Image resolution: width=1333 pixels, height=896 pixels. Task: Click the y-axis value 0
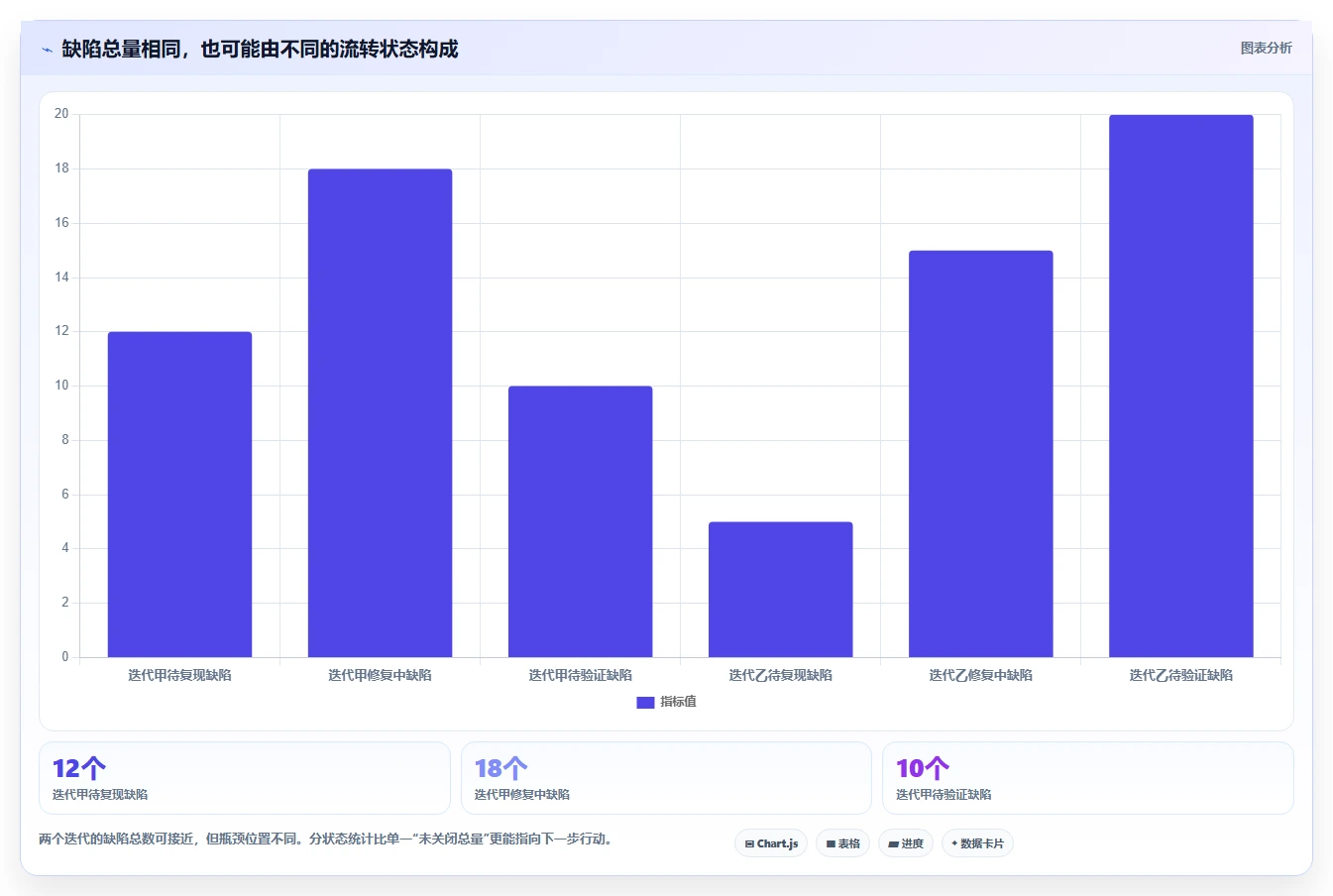(65, 657)
